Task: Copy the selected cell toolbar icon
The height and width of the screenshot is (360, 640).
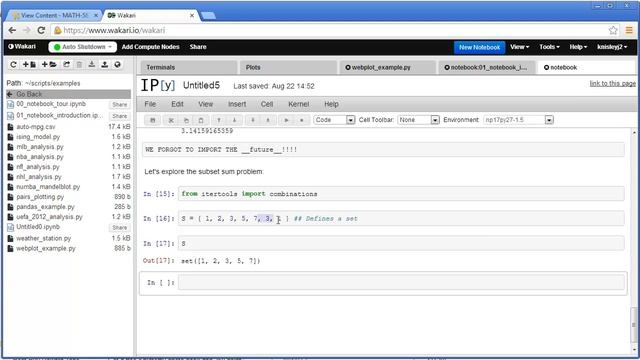Action: [186, 120]
